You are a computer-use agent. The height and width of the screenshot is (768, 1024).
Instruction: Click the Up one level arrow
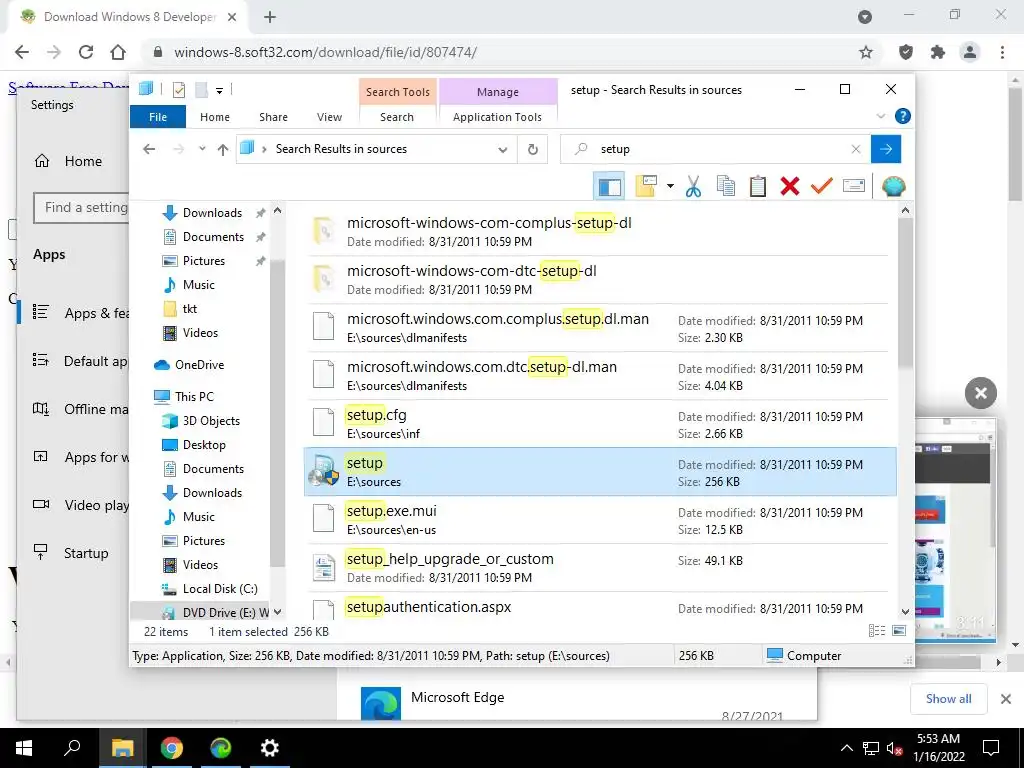[223, 150]
